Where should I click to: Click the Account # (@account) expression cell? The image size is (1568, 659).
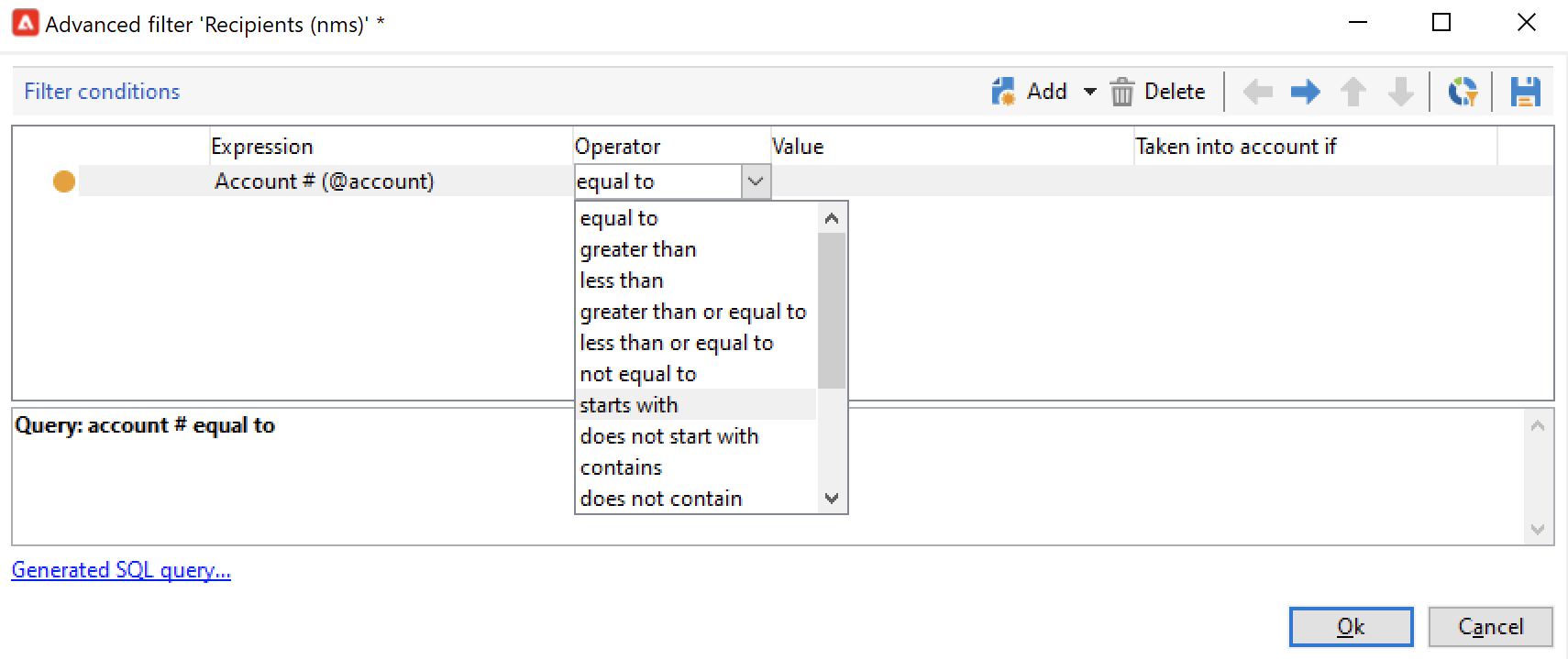tap(324, 181)
